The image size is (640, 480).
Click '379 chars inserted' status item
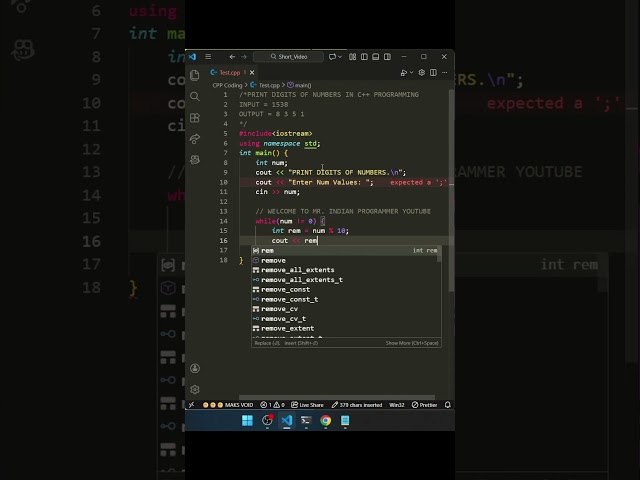coord(357,405)
